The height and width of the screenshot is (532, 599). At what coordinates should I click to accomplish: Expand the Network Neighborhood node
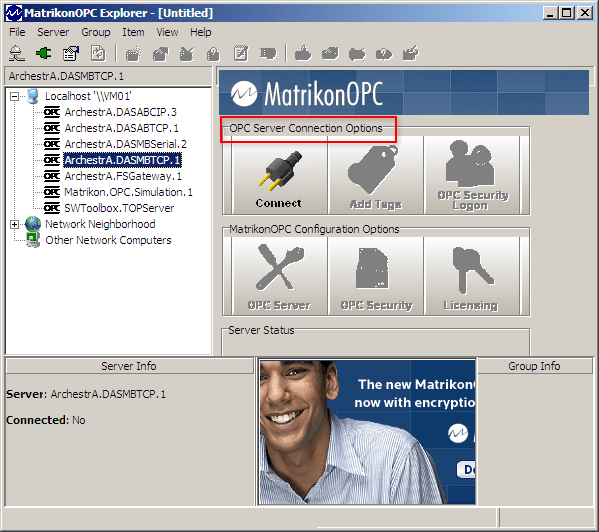pos(14,224)
